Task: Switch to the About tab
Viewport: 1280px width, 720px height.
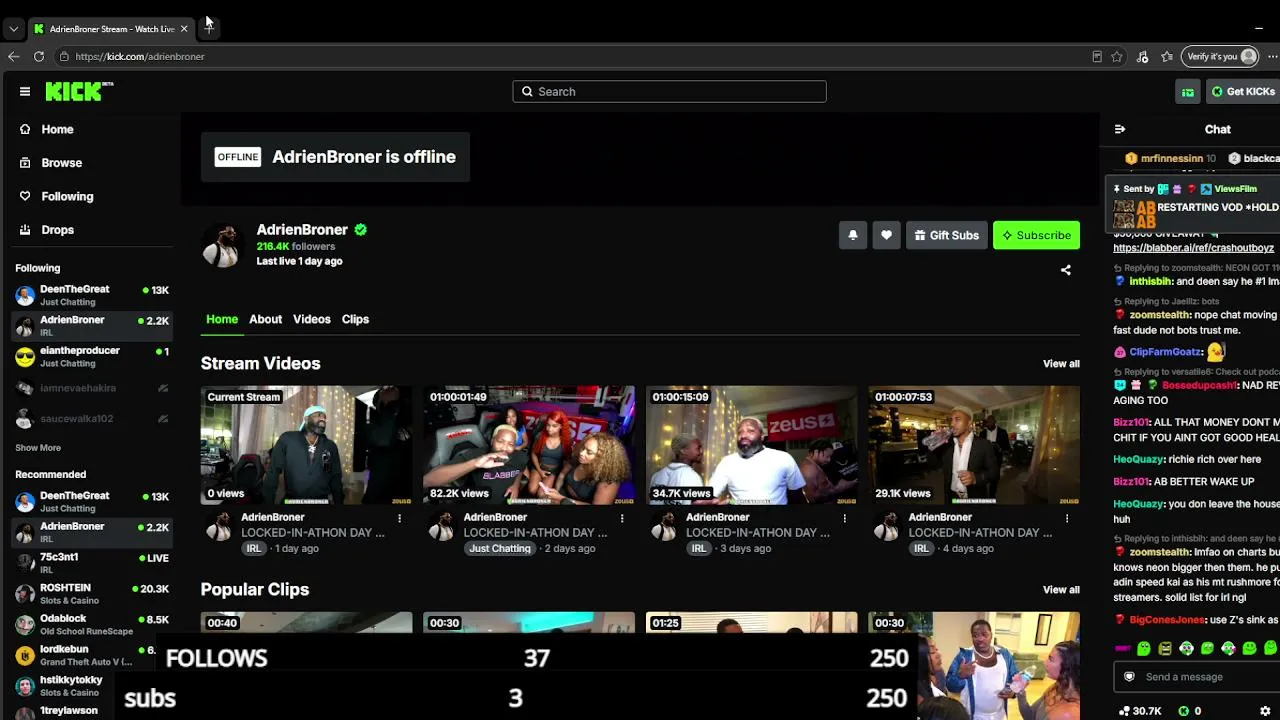Action: tap(265, 319)
